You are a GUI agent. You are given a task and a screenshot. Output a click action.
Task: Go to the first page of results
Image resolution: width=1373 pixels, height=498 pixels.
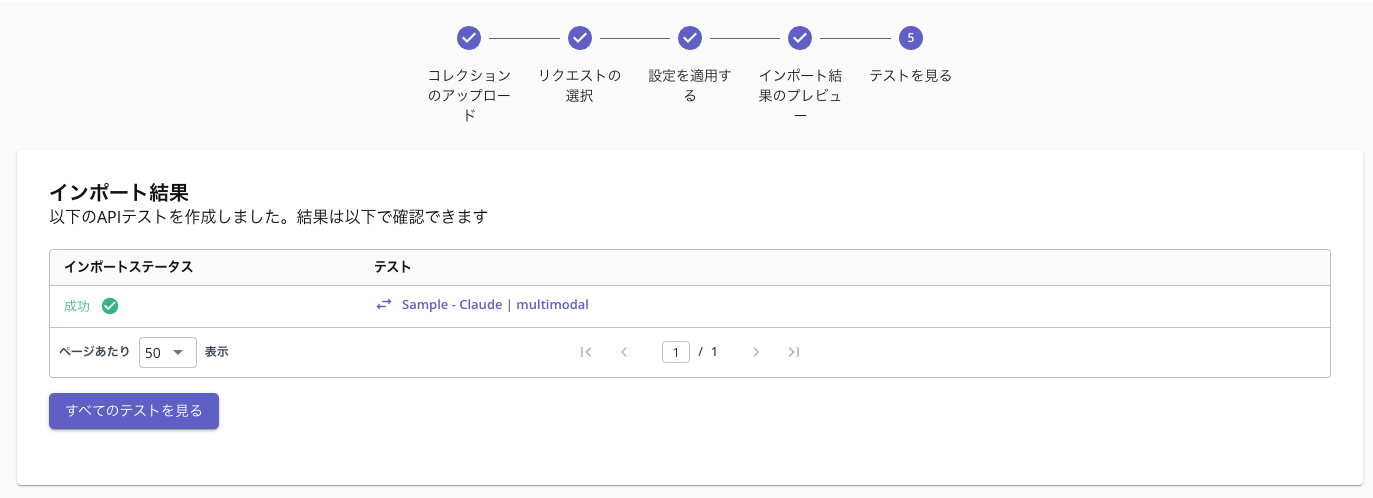[586, 352]
